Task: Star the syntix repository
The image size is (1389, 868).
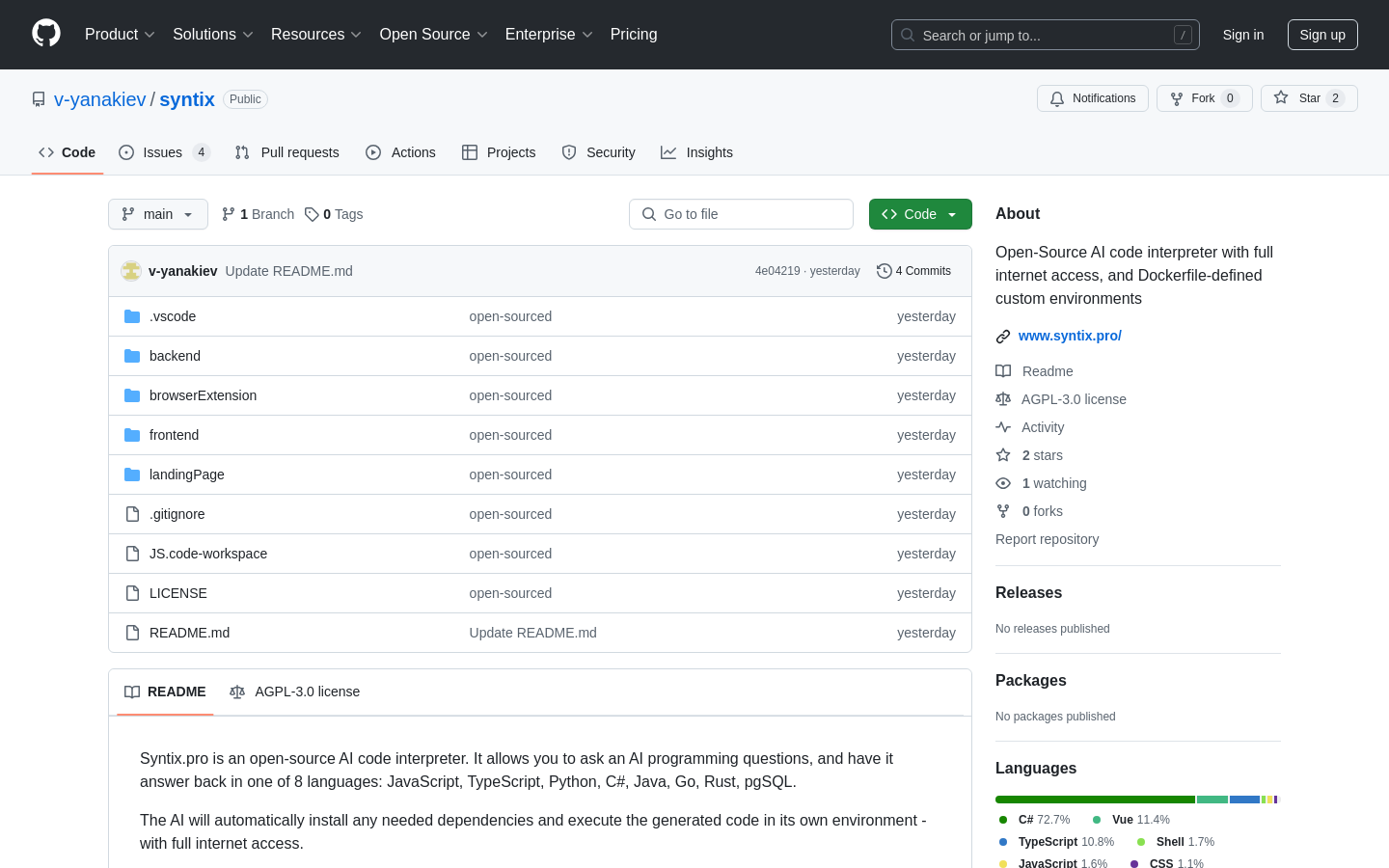Action: pyautogui.click(x=1309, y=98)
